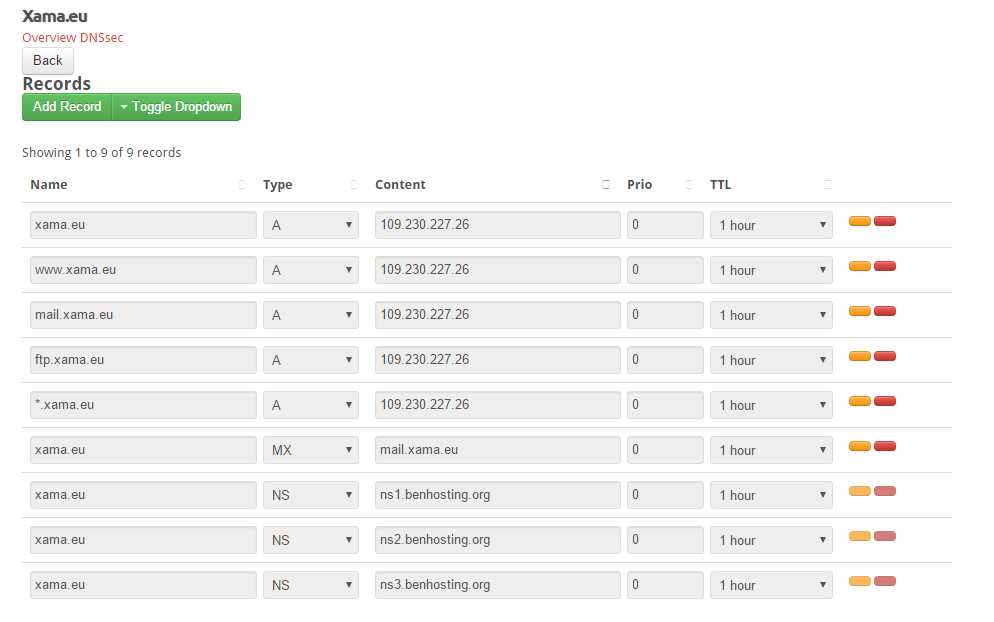Open the Type dropdown for the MX record
Screen dimensions: 994x622
310,450
